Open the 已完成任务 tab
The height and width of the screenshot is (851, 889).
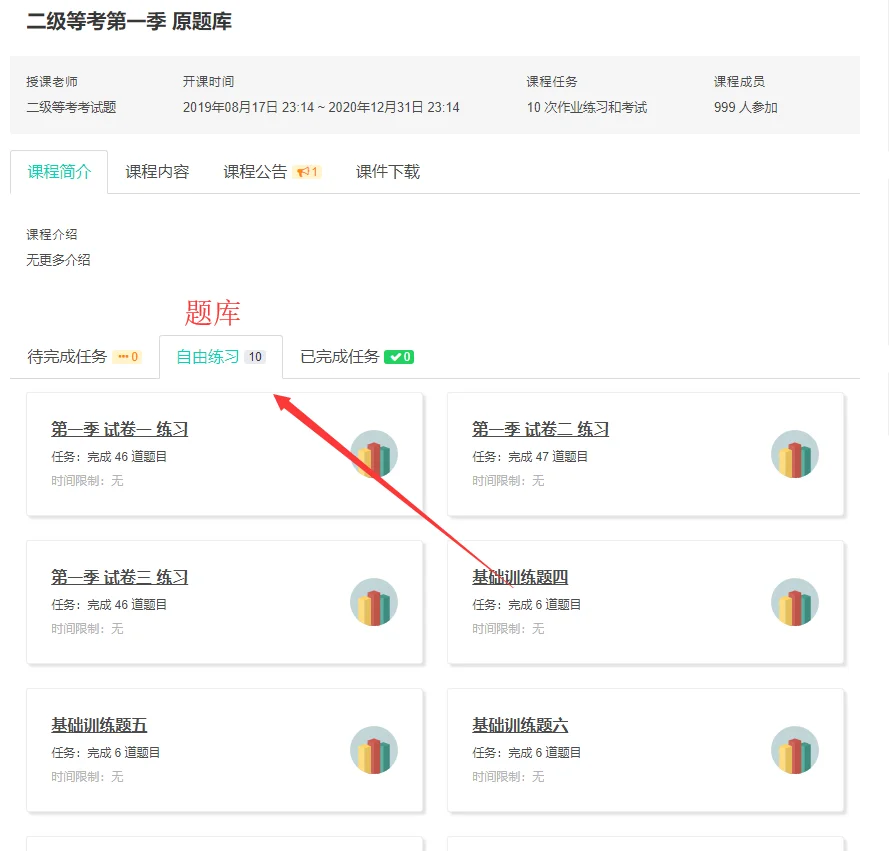coord(357,357)
